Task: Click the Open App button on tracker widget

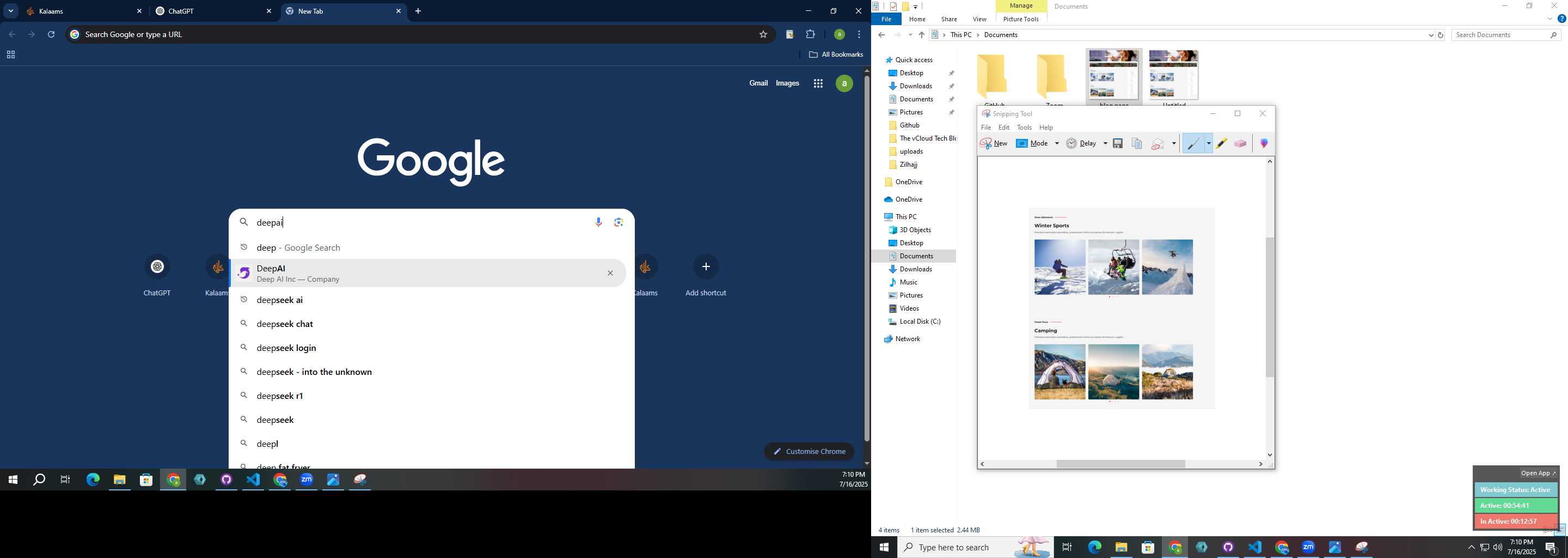Action: coord(1538,474)
